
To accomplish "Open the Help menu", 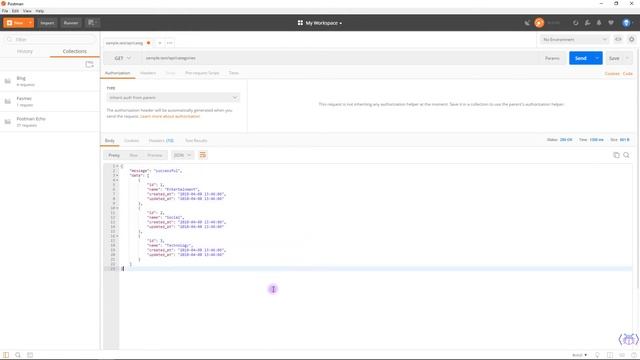I will pyautogui.click(x=40, y=11).
